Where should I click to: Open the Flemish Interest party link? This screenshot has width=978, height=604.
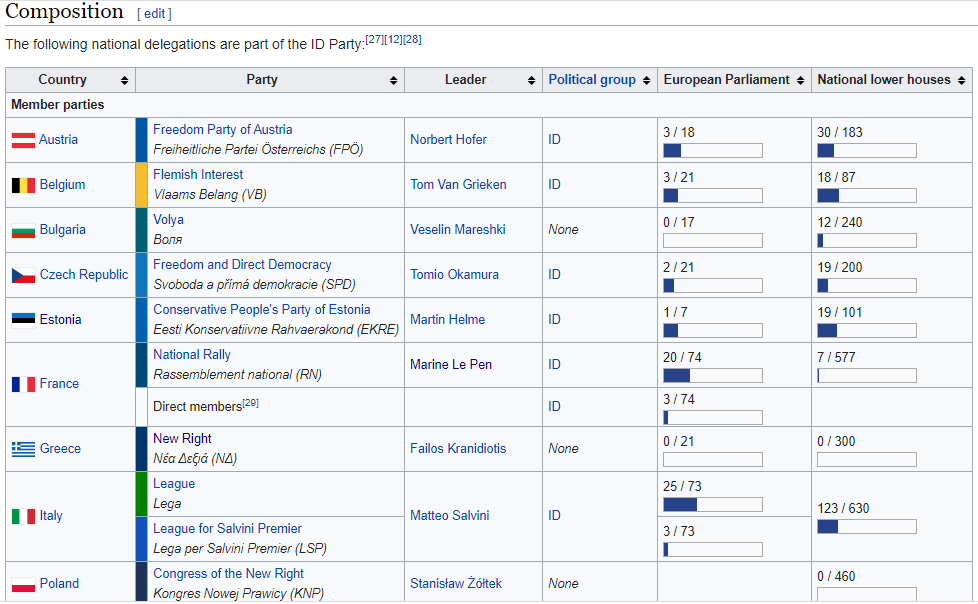(198, 175)
